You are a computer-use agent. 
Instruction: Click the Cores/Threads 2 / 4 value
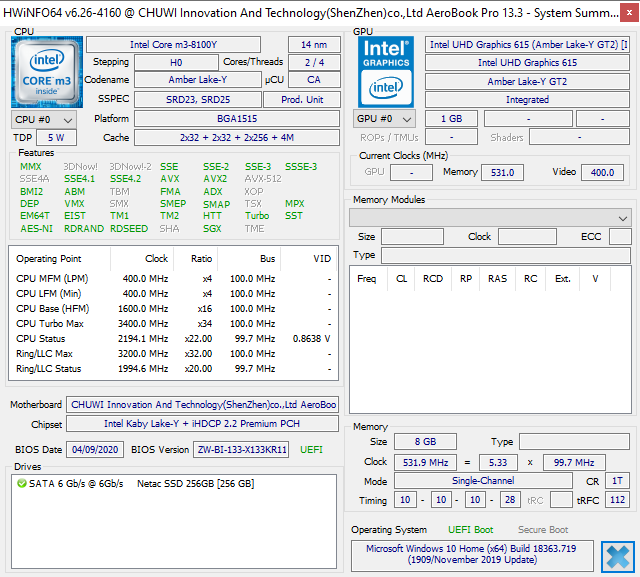[x=314, y=62]
